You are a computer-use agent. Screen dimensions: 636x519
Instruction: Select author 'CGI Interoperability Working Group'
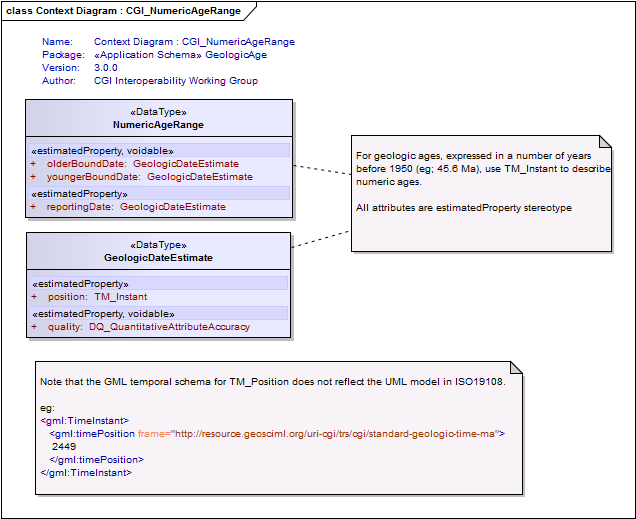(x=176, y=81)
